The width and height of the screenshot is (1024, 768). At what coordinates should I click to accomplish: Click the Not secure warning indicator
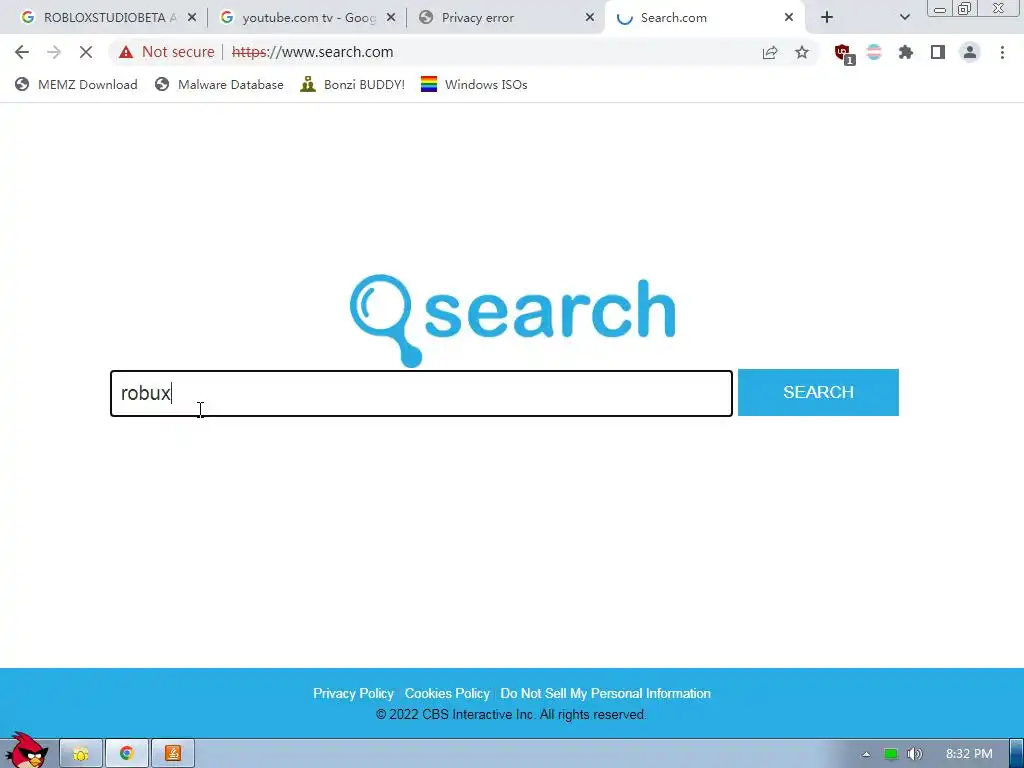pos(167,52)
